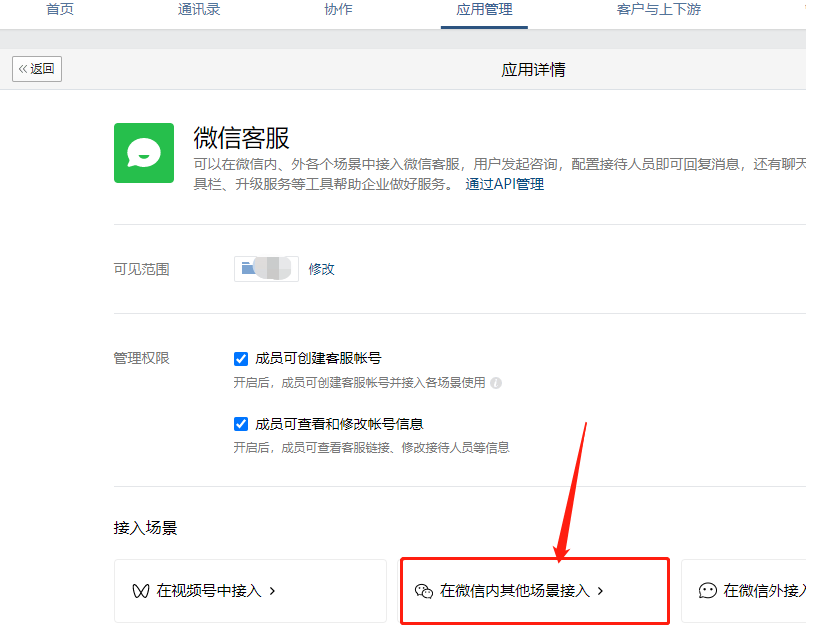Expand the arrow after 在微信内其他场景接入
This screenshot has height=632, width=817.
600,591
